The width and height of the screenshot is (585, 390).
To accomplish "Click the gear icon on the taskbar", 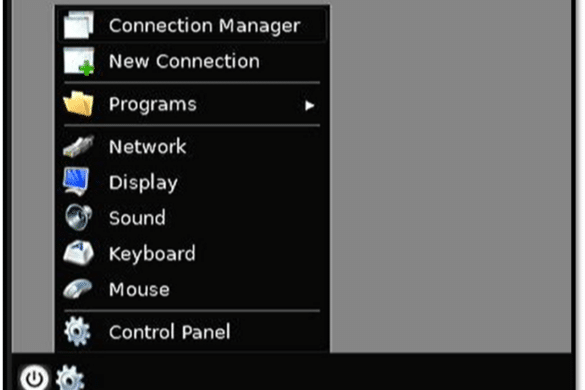I will pos(70,378).
